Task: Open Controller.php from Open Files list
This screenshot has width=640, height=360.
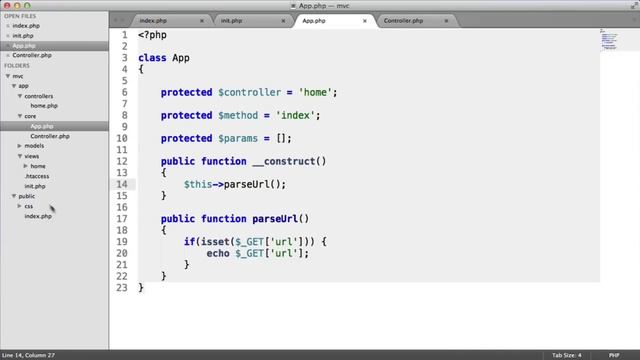Action: (32, 55)
